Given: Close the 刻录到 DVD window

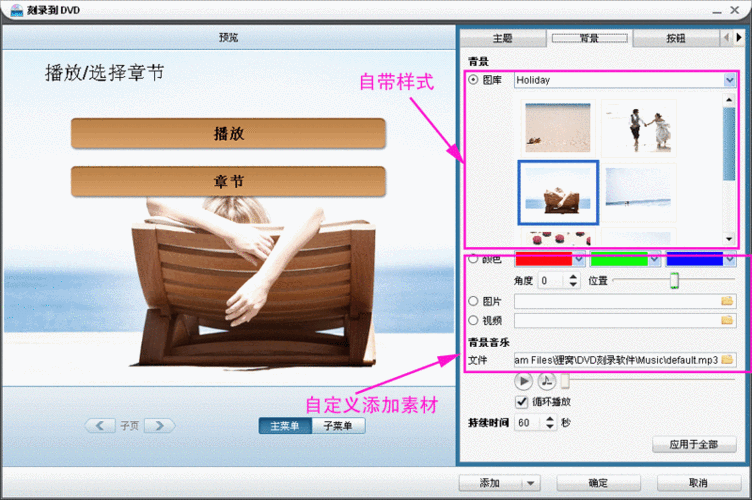Looking at the screenshot, I should (735, 10).
